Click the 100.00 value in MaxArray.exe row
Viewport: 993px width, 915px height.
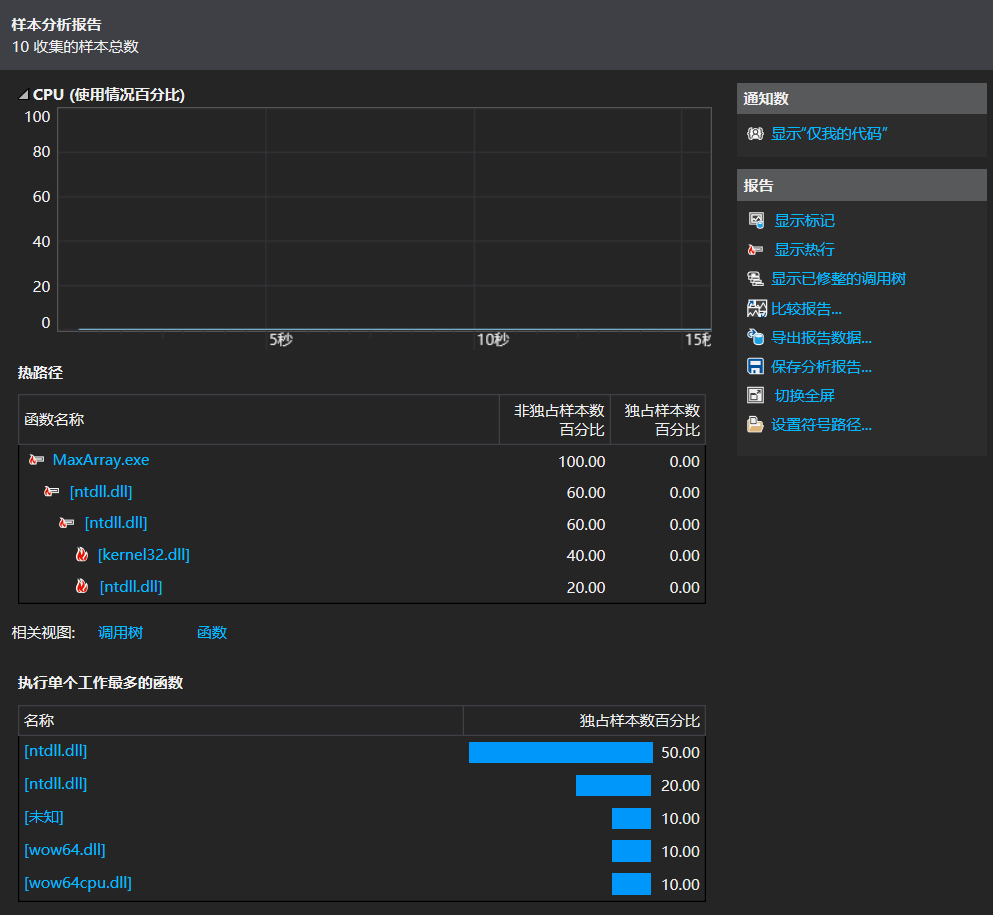click(581, 462)
